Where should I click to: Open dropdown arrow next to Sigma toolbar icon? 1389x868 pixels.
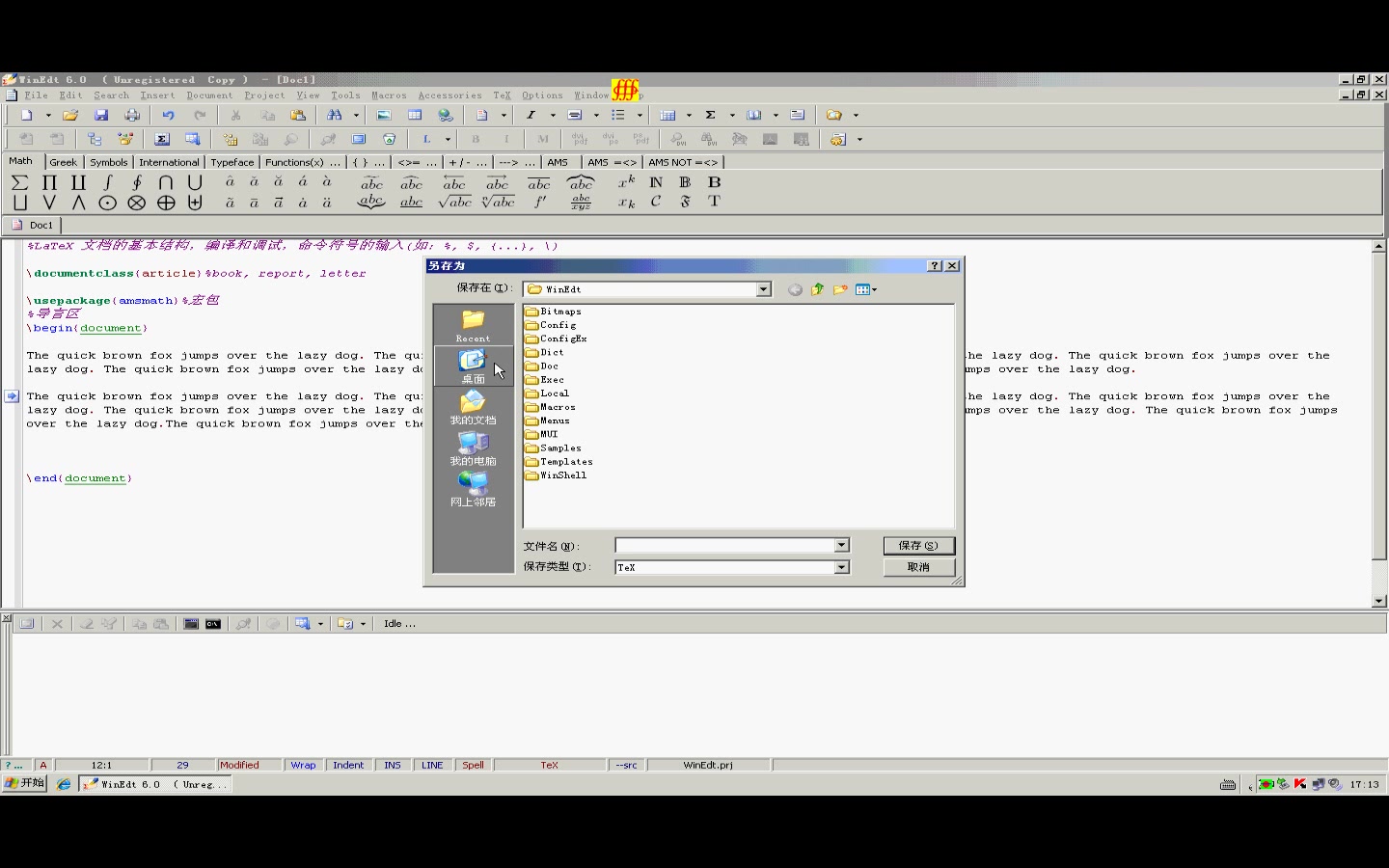point(732,115)
